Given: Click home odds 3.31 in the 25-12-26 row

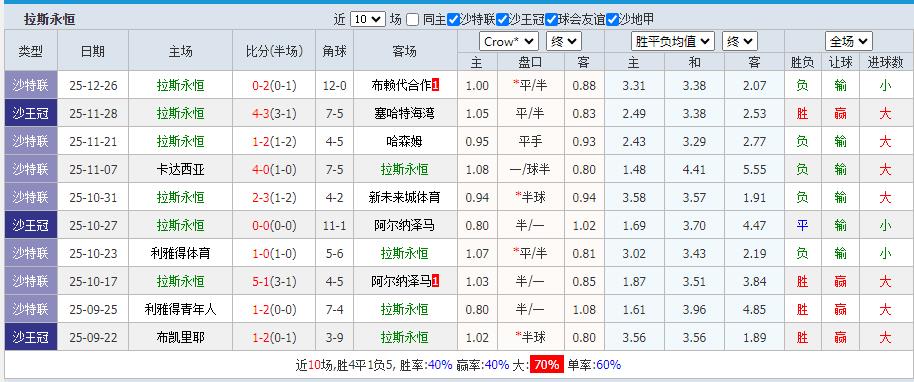Looking at the screenshot, I should [x=634, y=86].
